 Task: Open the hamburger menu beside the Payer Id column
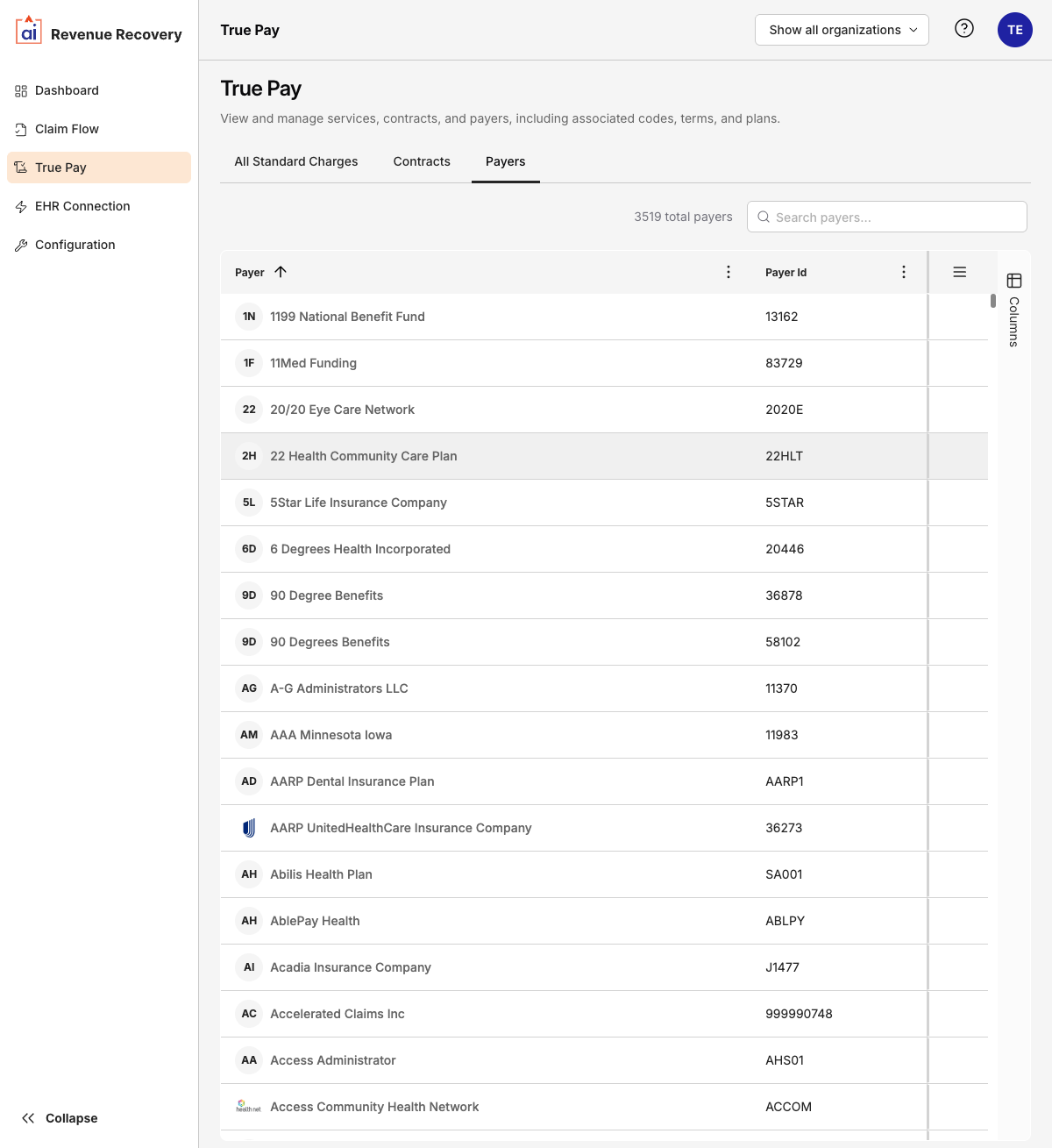[959, 272]
